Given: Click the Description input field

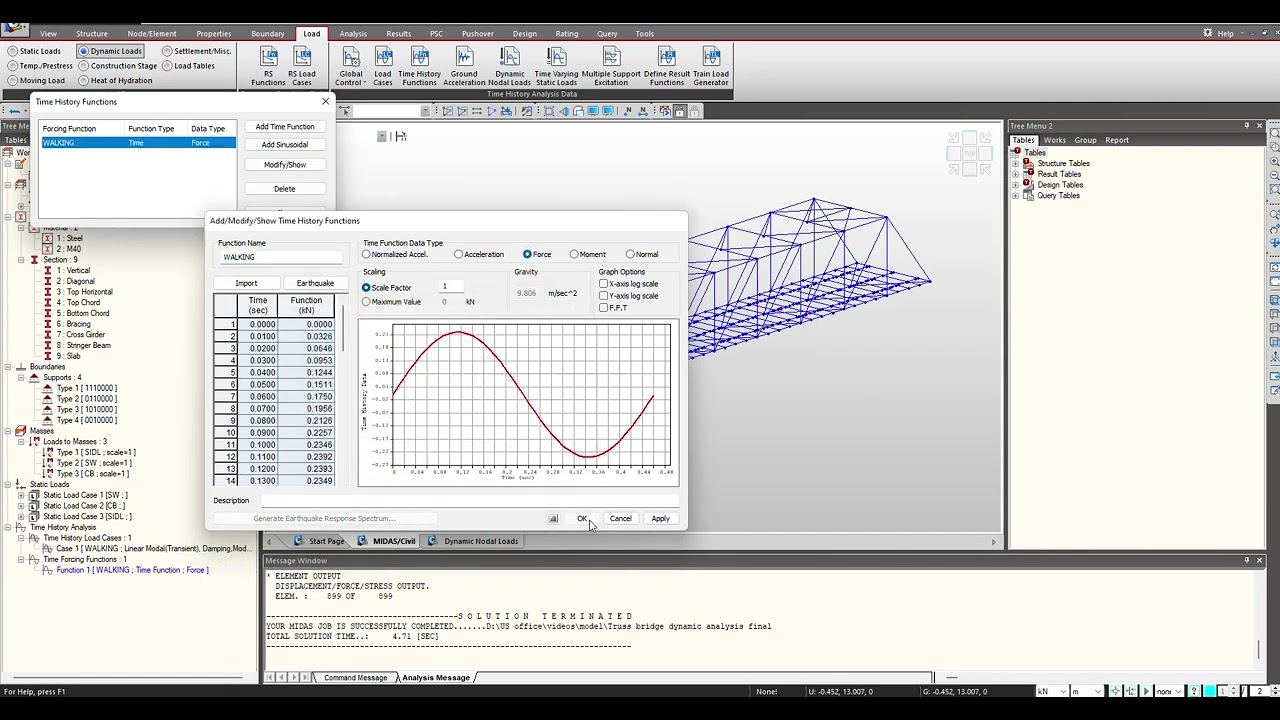Looking at the screenshot, I should (x=469, y=500).
